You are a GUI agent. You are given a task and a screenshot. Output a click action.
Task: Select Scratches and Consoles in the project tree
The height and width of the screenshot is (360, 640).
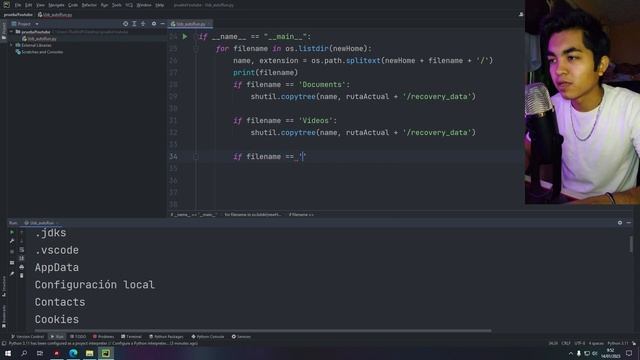click(x=39, y=52)
